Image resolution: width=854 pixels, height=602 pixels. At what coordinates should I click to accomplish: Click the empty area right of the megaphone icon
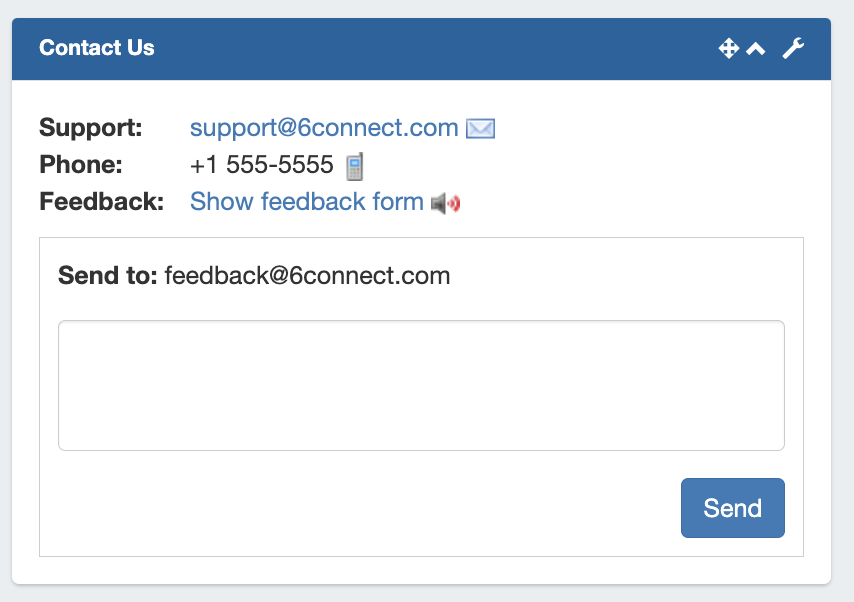[630, 202]
